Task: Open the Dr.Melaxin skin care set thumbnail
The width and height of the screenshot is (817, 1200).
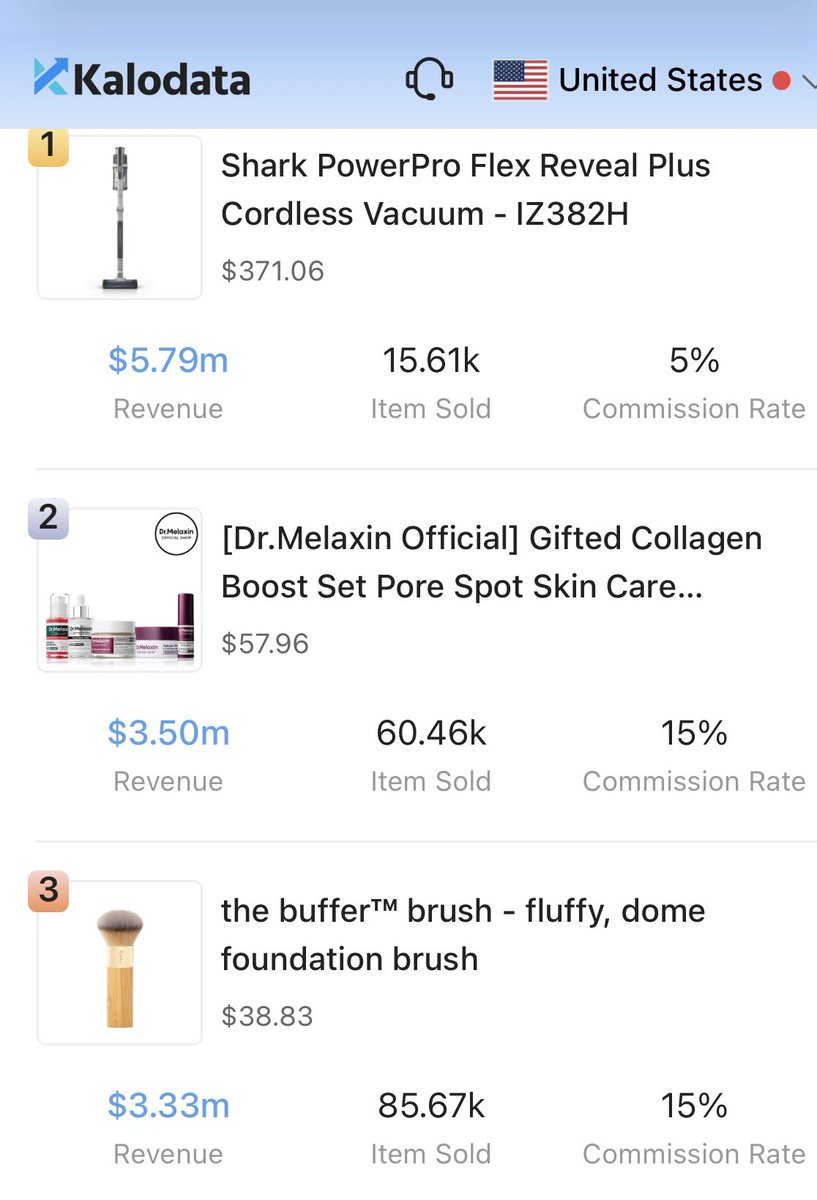Action: (120, 590)
